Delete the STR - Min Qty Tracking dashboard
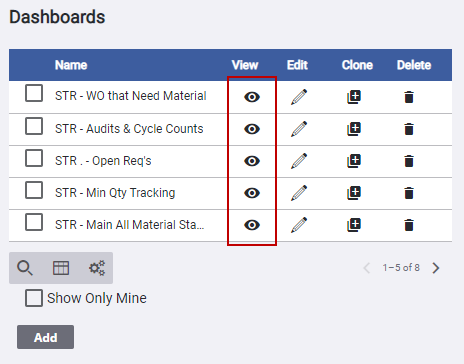This screenshot has width=464, height=364. 409,193
